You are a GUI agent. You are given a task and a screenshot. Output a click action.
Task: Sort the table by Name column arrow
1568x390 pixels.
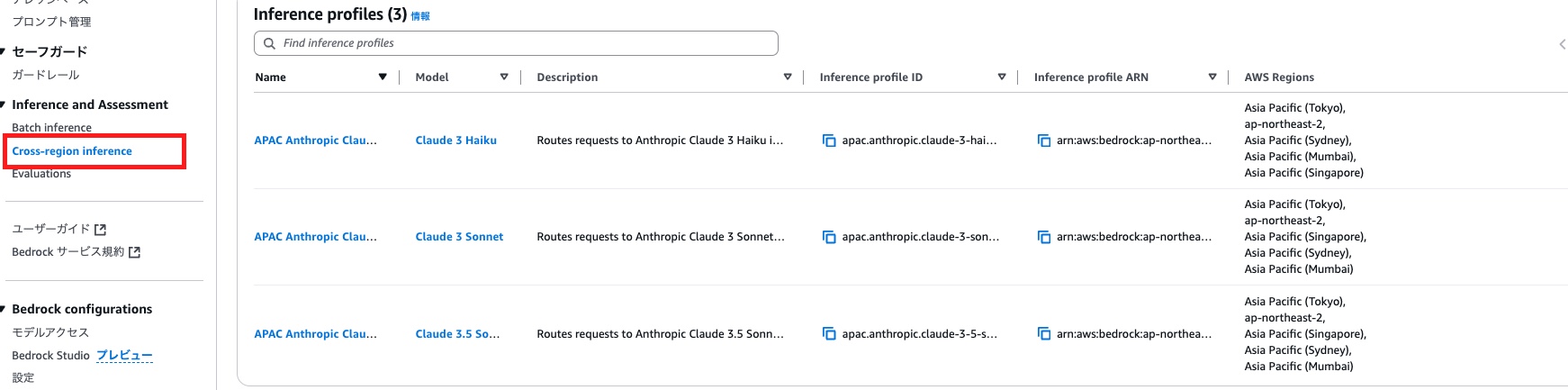click(x=383, y=77)
